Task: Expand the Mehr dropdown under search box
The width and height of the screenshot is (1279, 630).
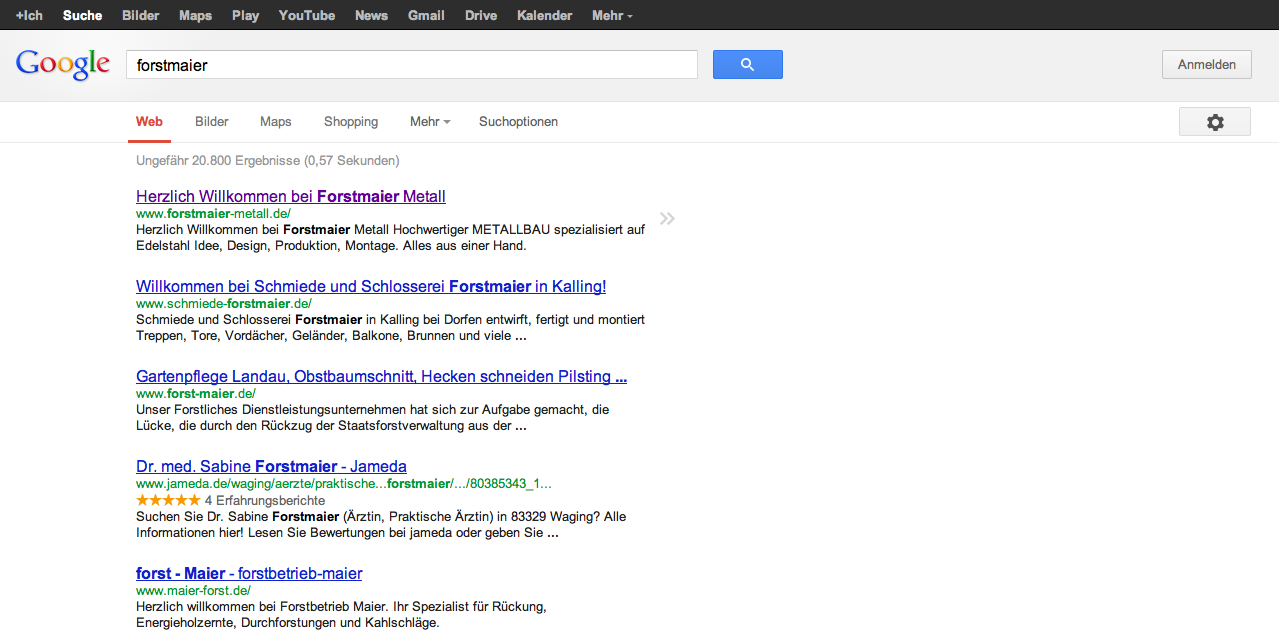Action: coord(429,122)
